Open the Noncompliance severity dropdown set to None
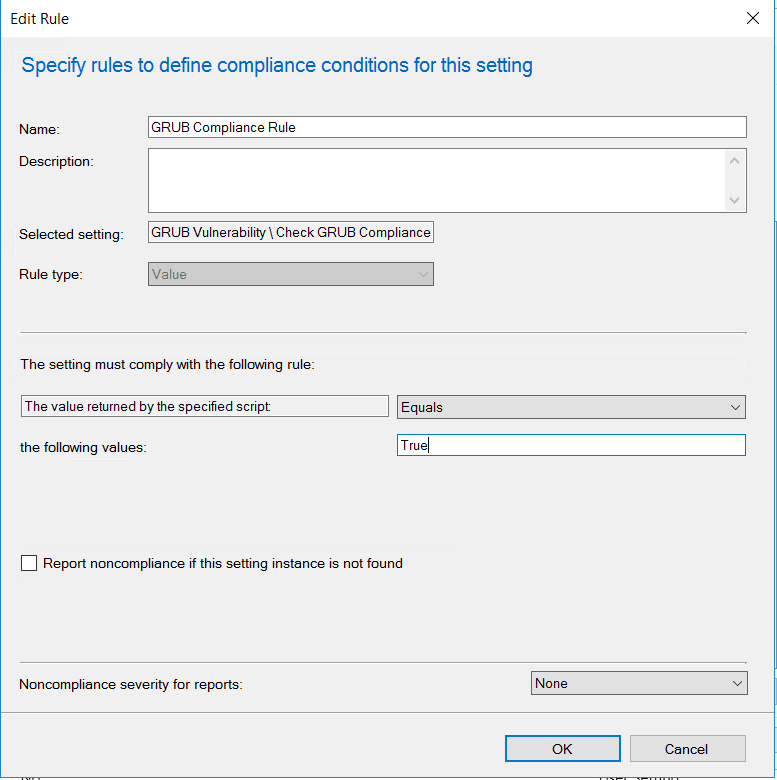Viewport: 777px width, 780px height. pyautogui.click(x=639, y=684)
